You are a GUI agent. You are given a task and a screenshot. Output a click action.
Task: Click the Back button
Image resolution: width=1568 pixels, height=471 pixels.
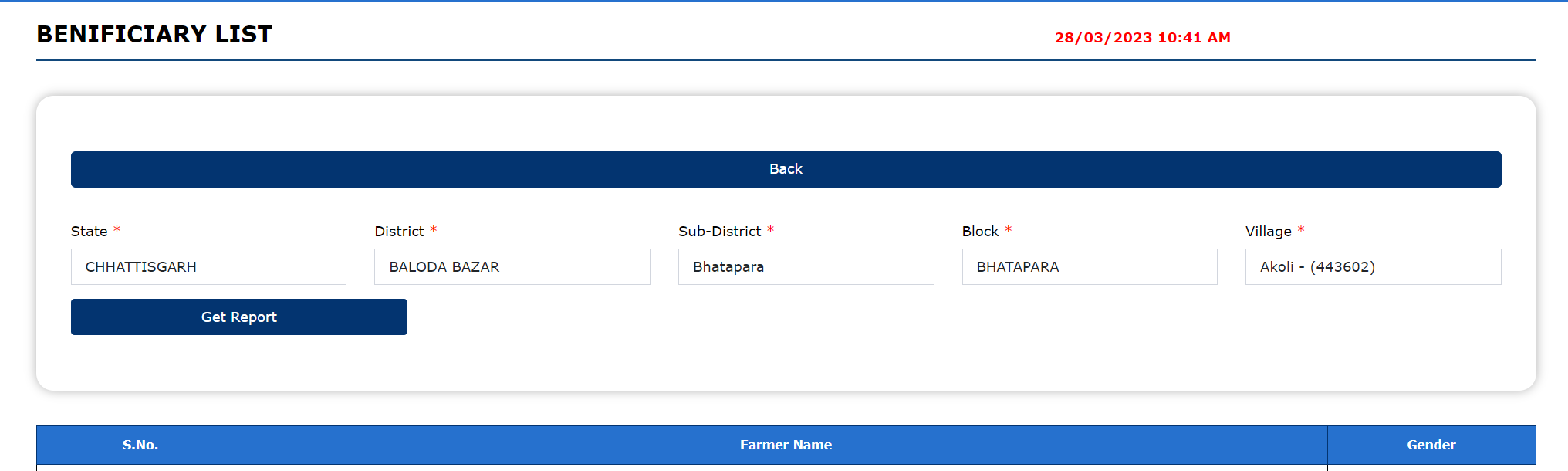click(786, 169)
